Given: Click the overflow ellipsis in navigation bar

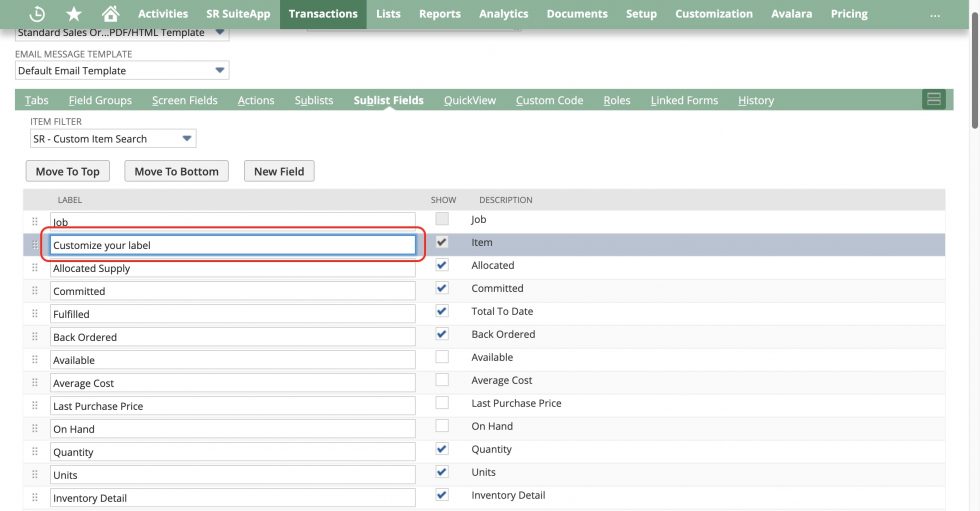Looking at the screenshot, I should pos(935,14).
